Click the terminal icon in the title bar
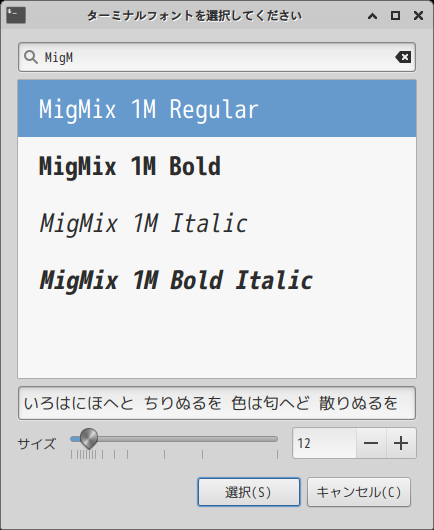Screen dimensions: 434x530 coord(16,16)
